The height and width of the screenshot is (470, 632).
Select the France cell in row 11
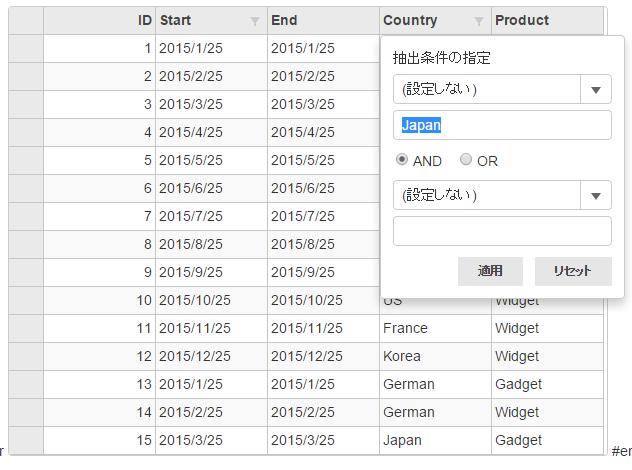[x=435, y=328]
